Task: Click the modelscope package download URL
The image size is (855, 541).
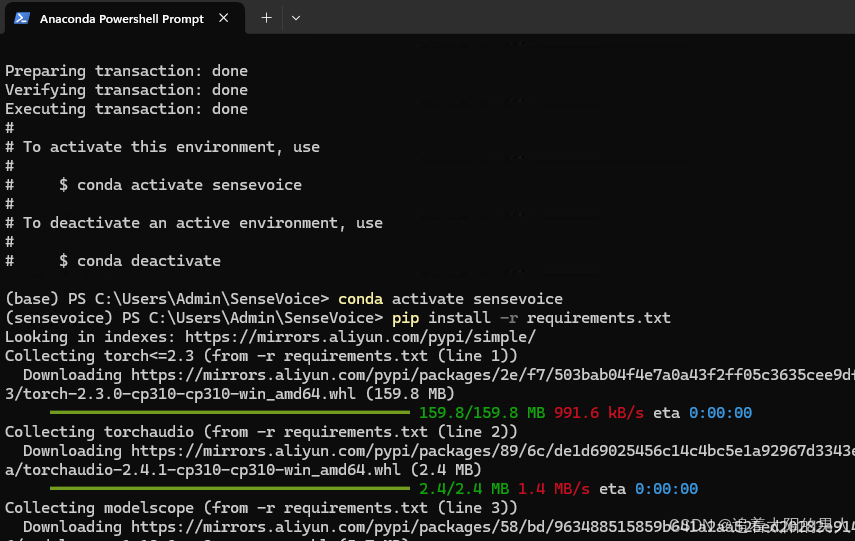Action: pyautogui.click(x=493, y=527)
